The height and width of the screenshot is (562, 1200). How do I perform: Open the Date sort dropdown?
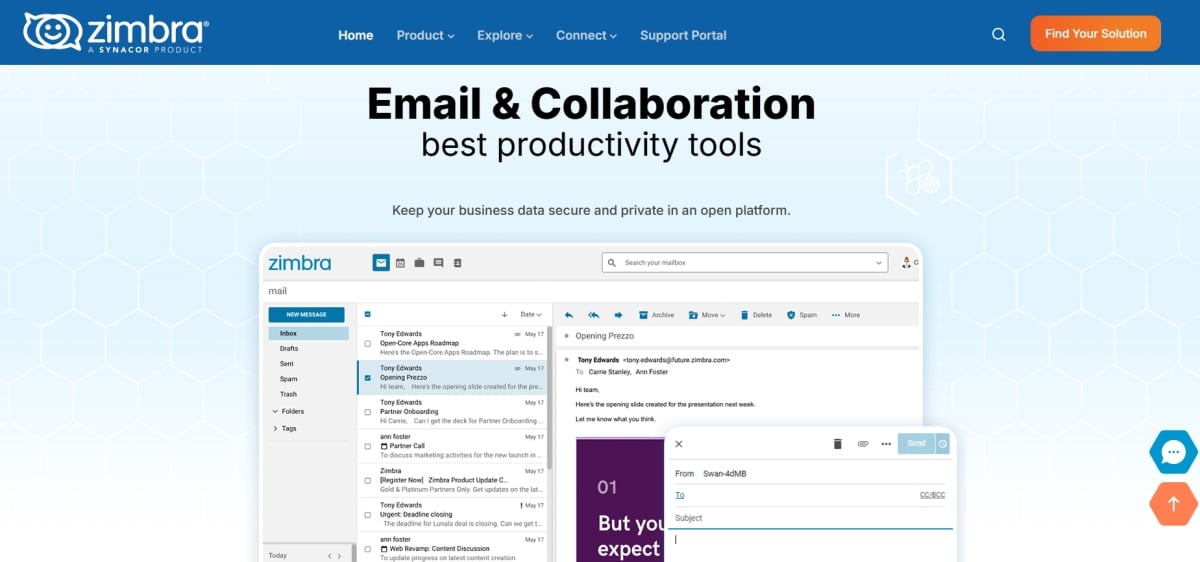coord(531,314)
